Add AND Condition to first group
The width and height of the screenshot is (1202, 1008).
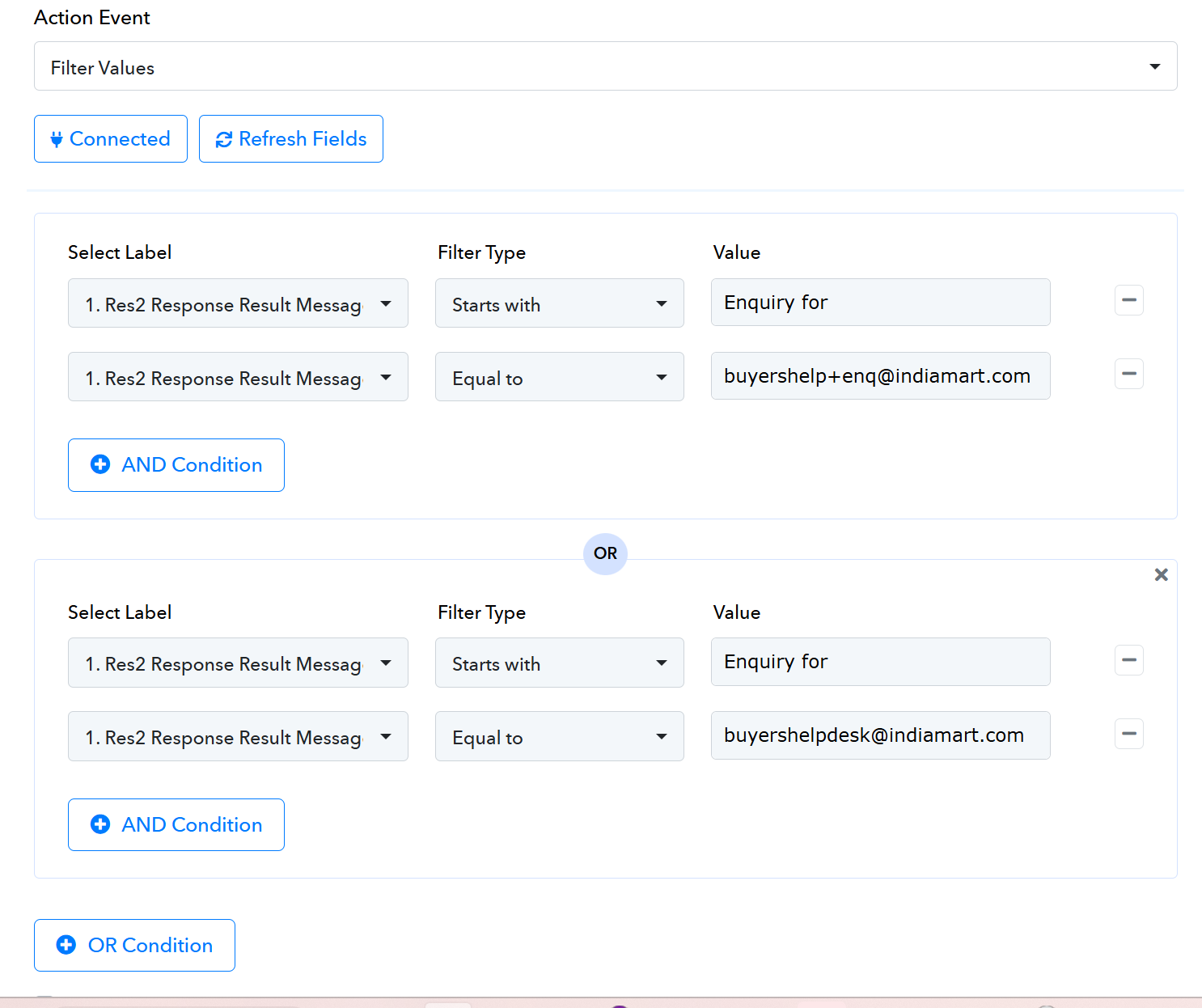(176, 465)
